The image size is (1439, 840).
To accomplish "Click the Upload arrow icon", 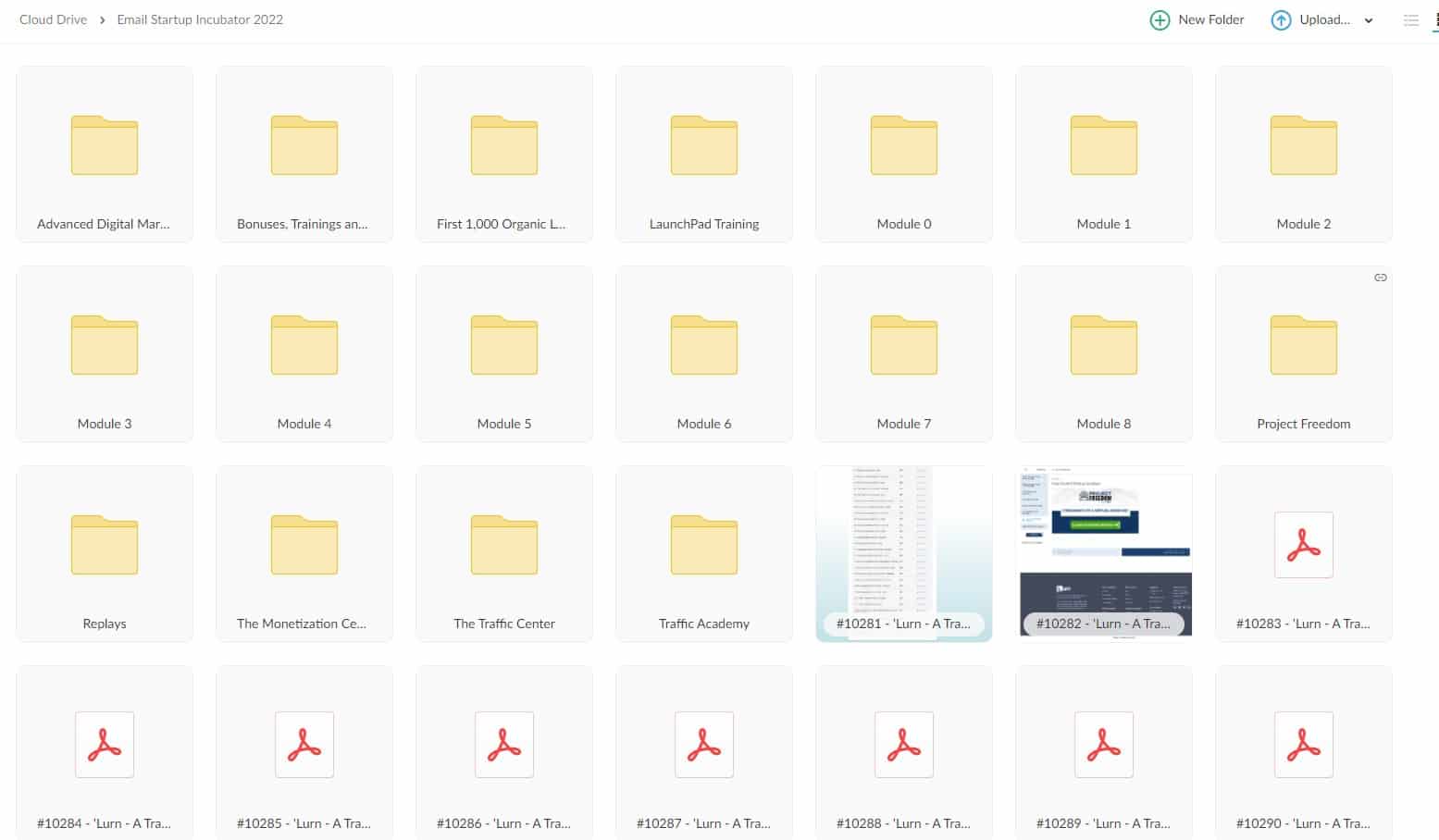I will coord(1281,20).
